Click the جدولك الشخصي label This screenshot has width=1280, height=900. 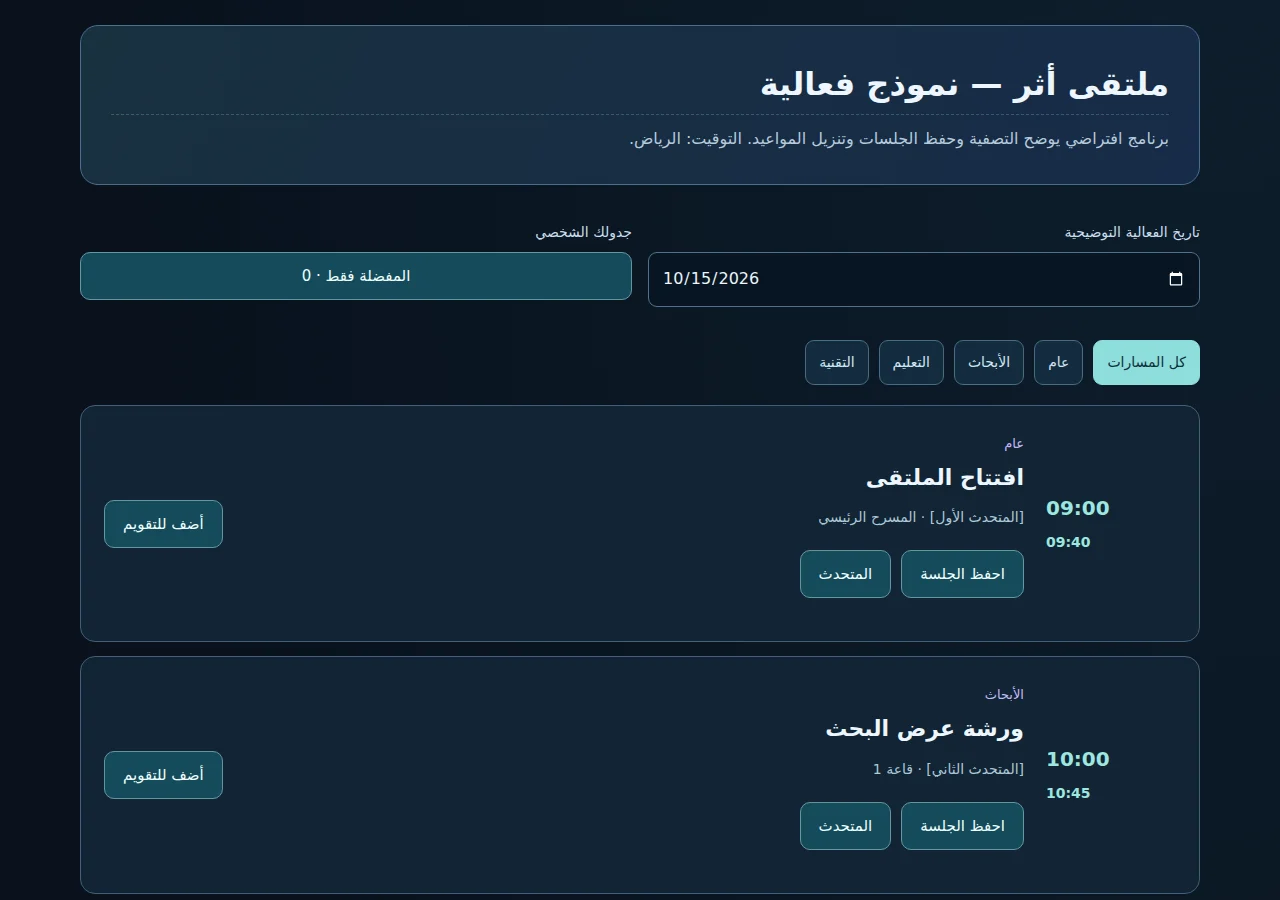pos(583,232)
